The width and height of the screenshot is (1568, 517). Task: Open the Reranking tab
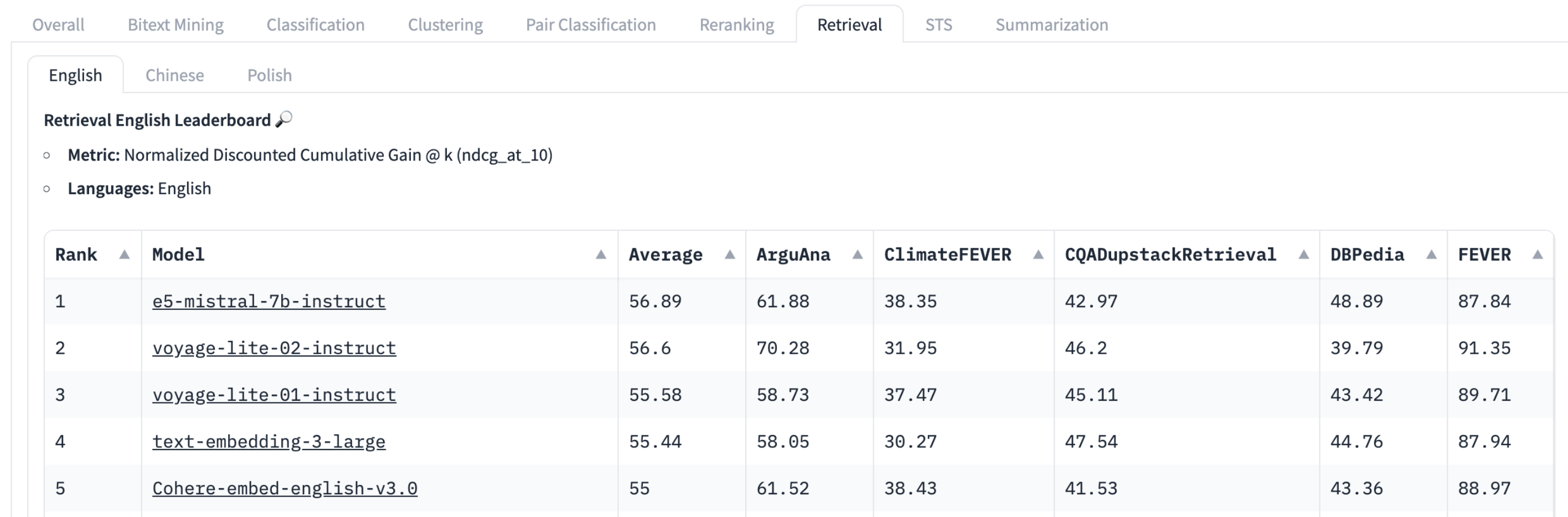pos(736,25)
